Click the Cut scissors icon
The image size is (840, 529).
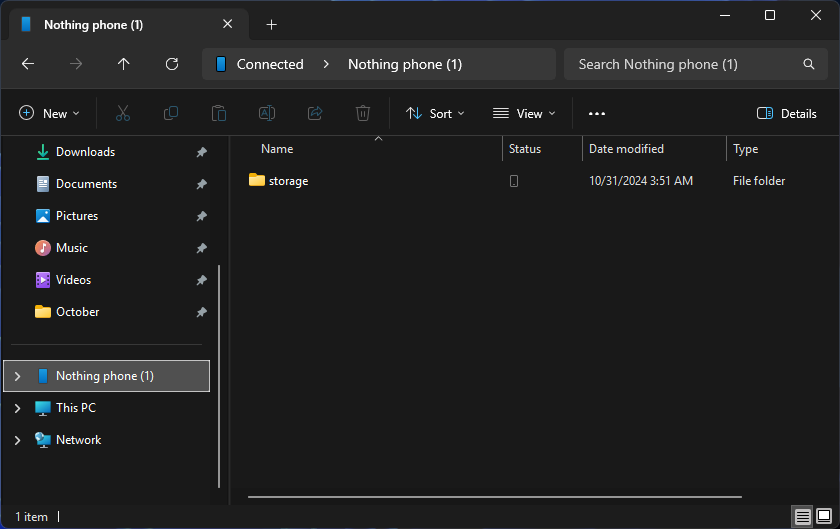point(123,114)
